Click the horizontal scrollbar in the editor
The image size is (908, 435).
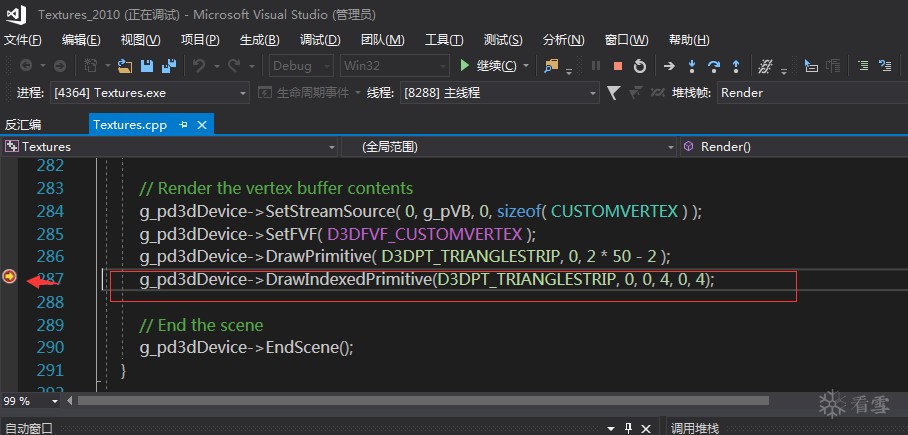(423, 401)
